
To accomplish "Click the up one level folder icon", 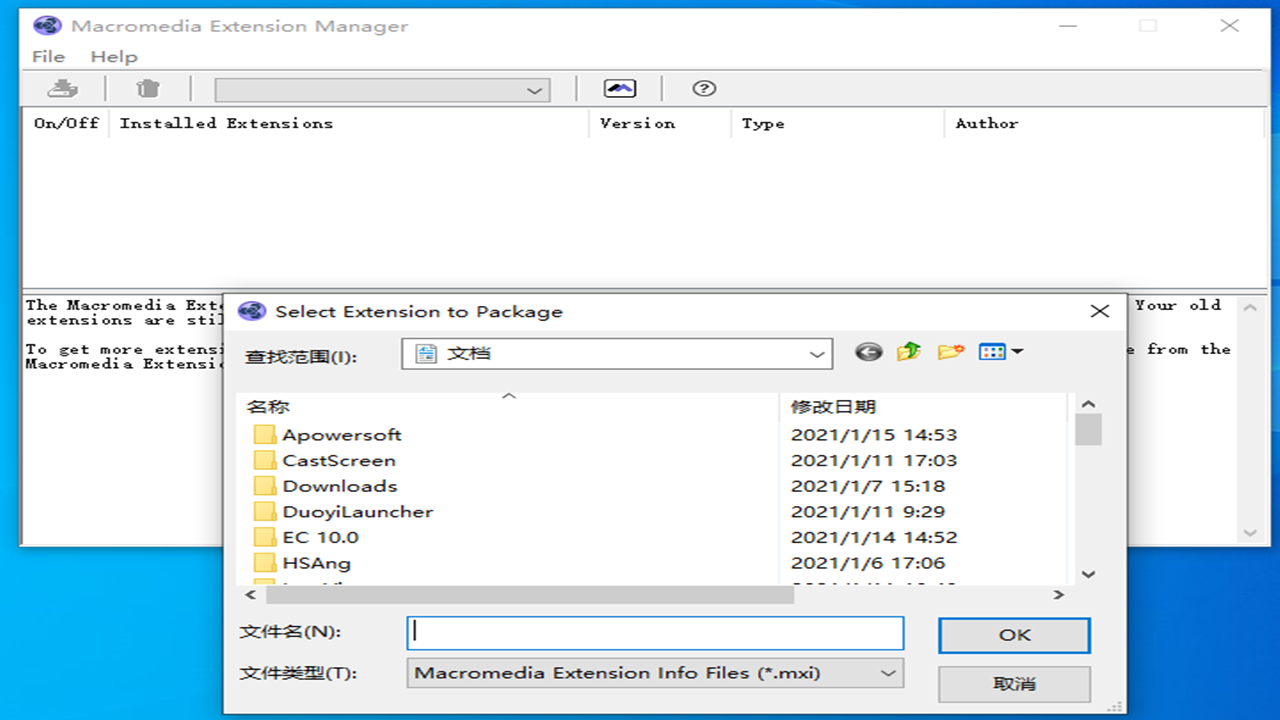I will 909,352.
